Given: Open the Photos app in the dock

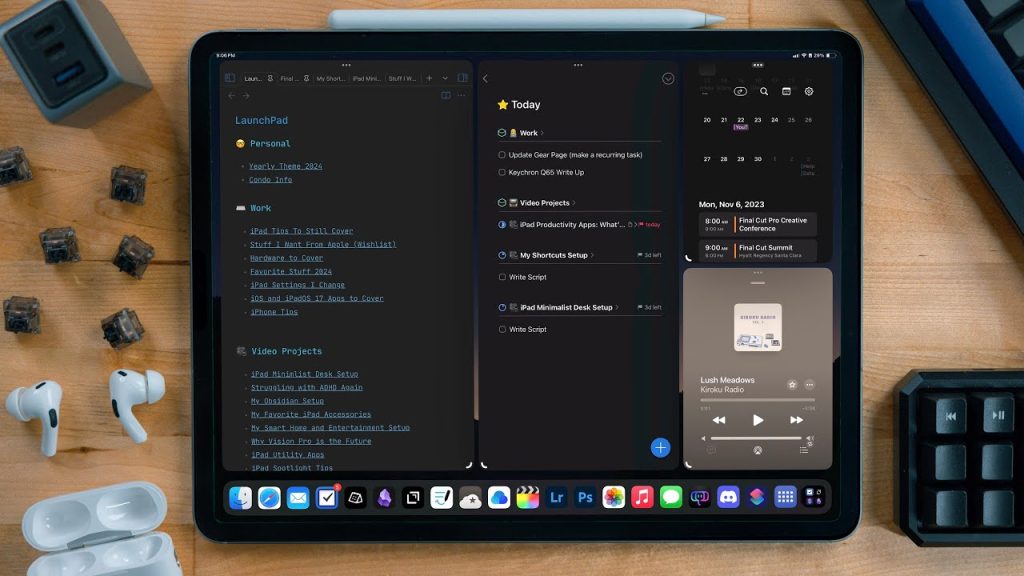Looking at the screenshot, I should click(614, 498).
